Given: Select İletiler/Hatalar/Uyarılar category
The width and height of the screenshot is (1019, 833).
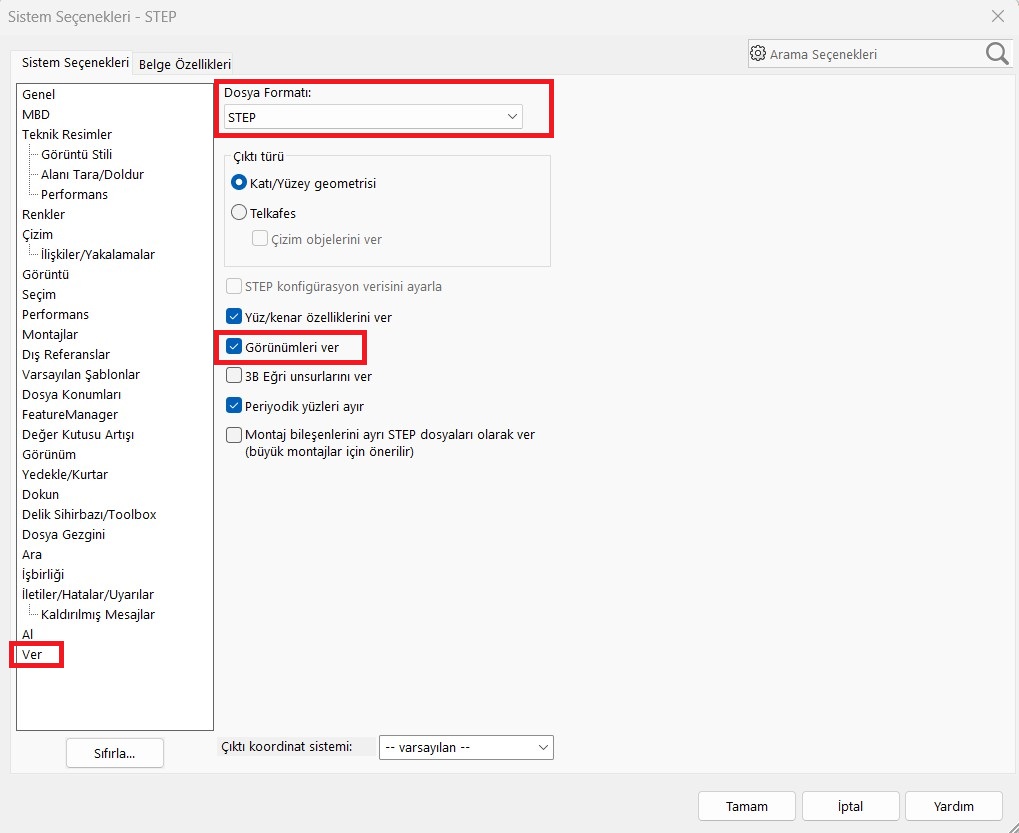Looking at the screenshot, I should (x=88, y=595).
